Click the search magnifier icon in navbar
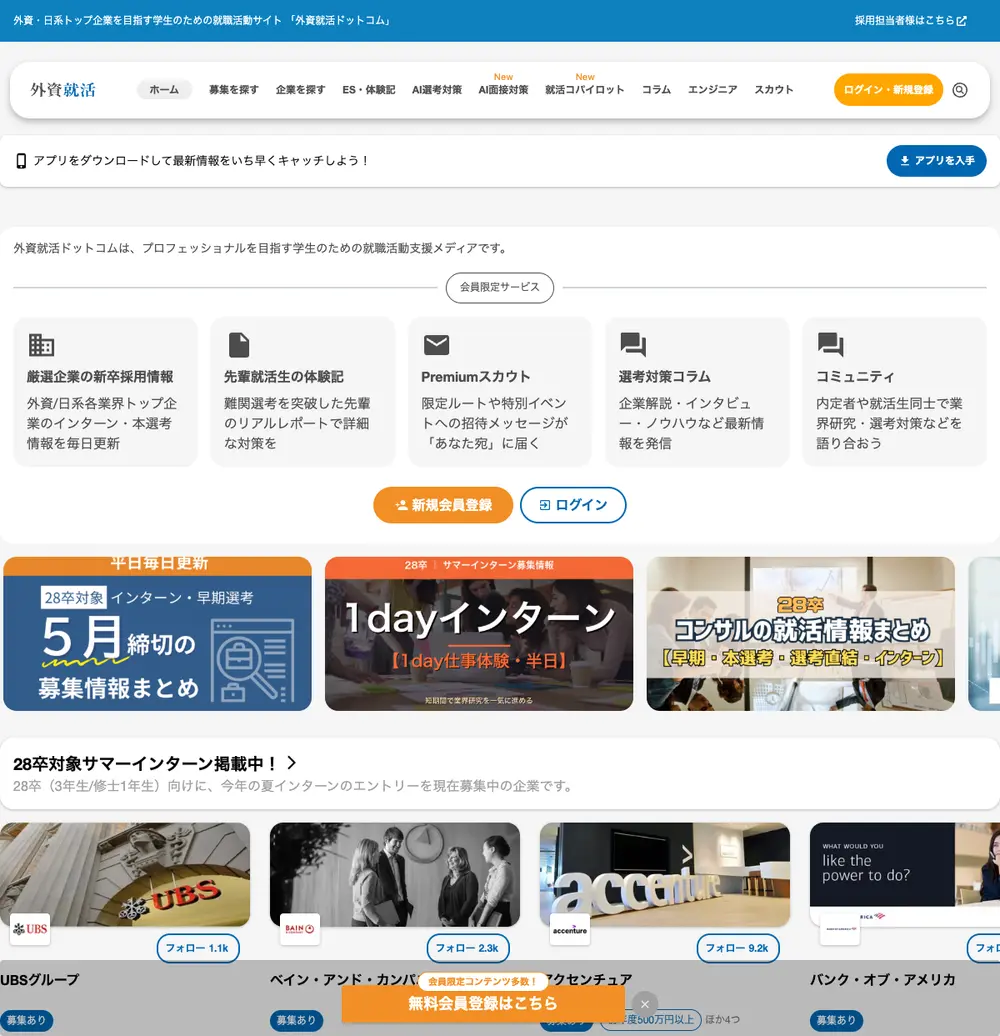1000x1036 pixels. [960, 90]
